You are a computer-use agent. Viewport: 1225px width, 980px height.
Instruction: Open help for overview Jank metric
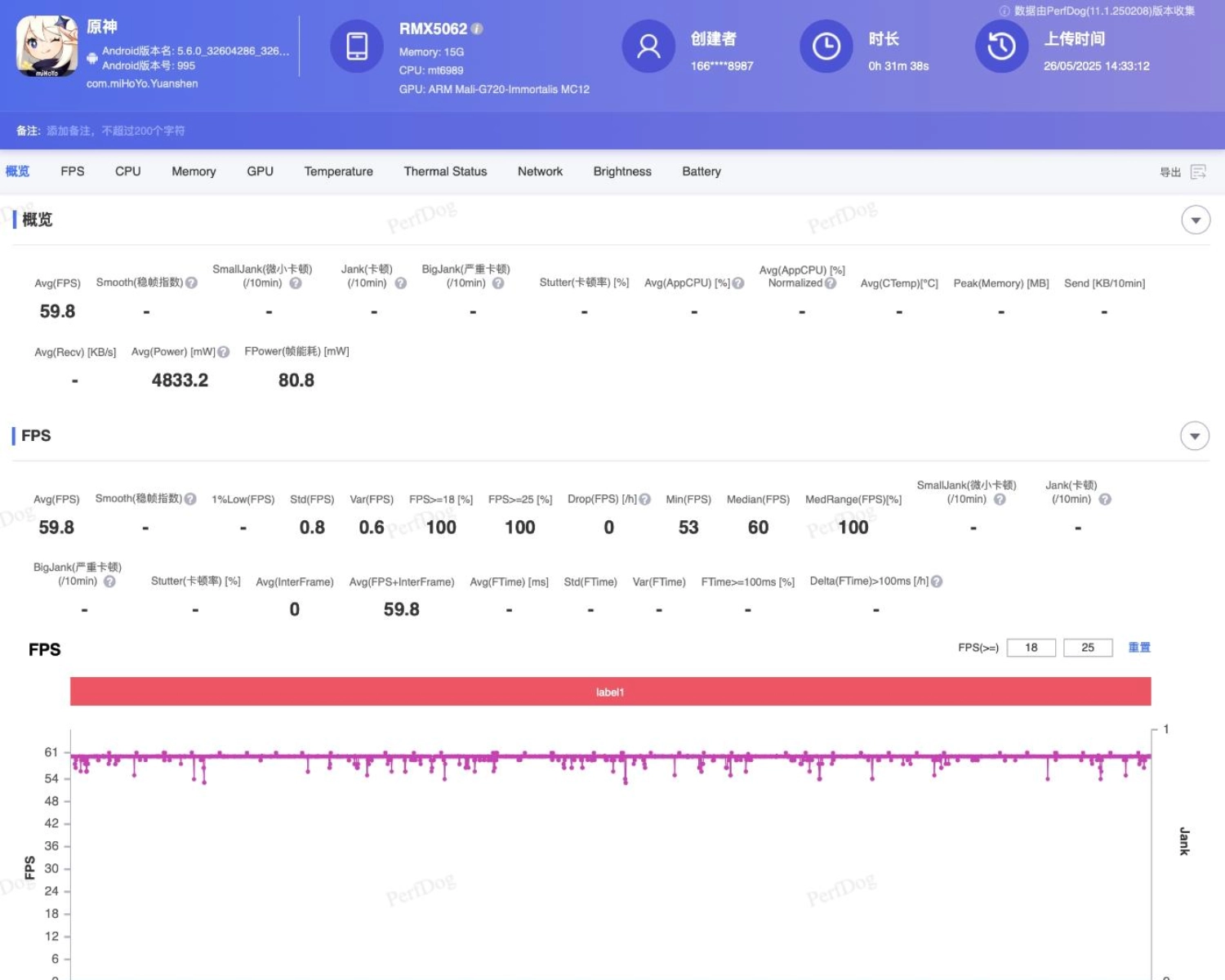400,283
